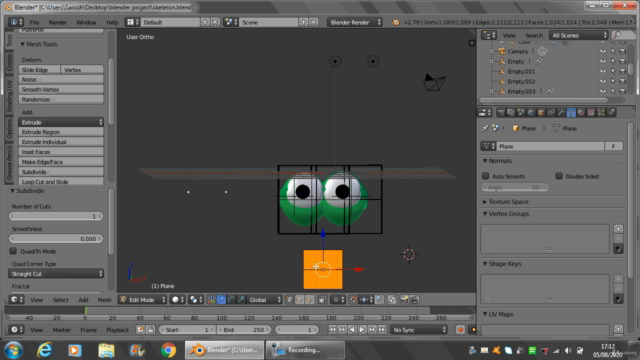This screenshot has height=360, width=640.
Task: Switch to edge select mode
Action: pos(299,300)
